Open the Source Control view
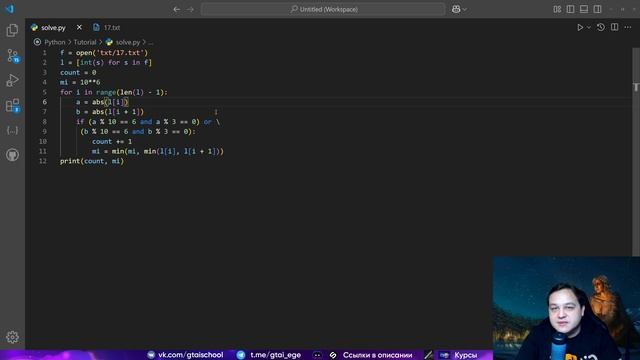640x360 pixels. pyautogui.click(x=12, y=56)
